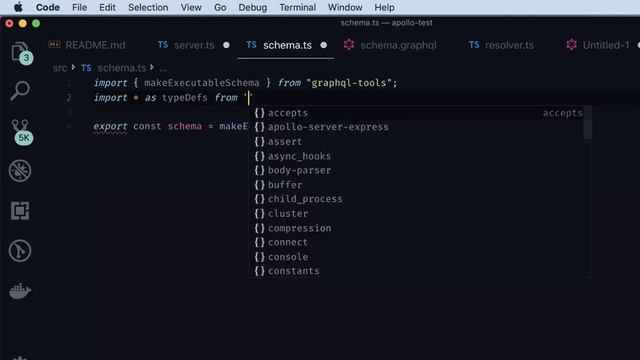Open the Docker whale icon in activity bar
The image size is (640, 360).
(x=20, y=291)
